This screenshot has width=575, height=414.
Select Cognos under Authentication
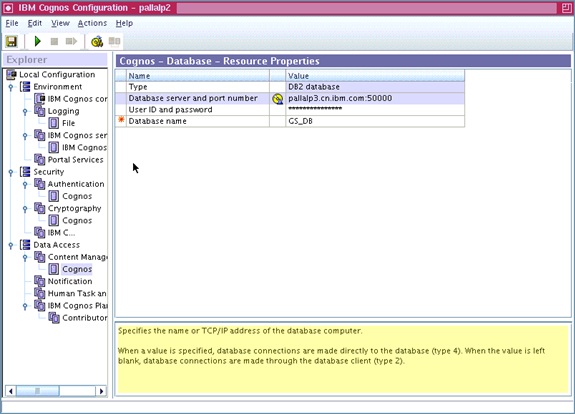pos(77,196)
